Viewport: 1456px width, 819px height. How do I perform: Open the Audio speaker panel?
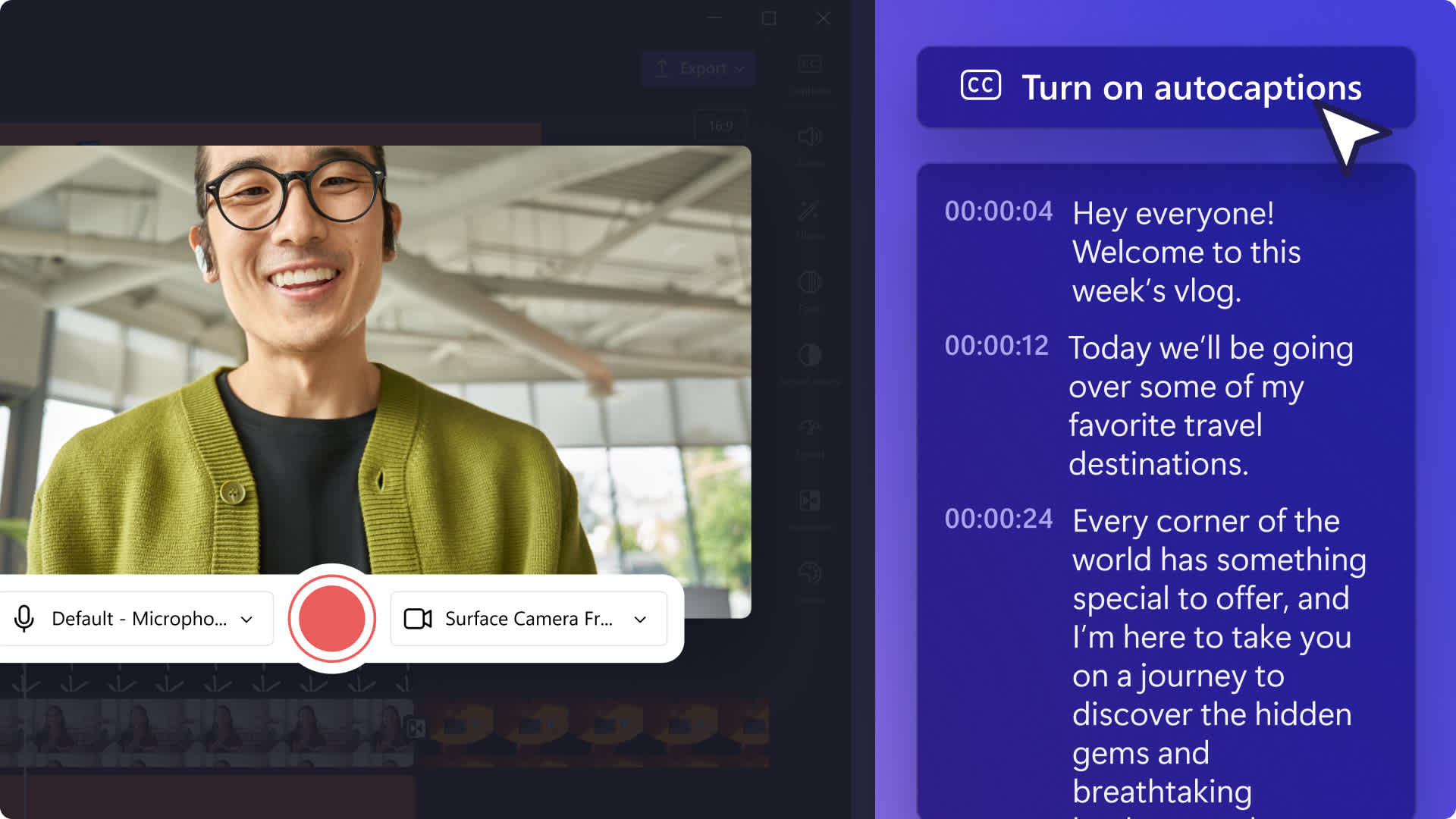tap(809, 137)
